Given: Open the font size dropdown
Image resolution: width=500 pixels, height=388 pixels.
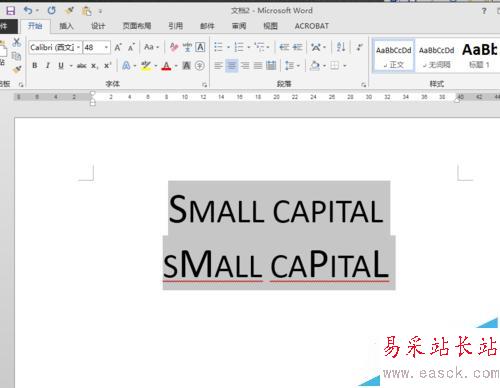Looking at the screenshot, I should click(x=106, y=47).
